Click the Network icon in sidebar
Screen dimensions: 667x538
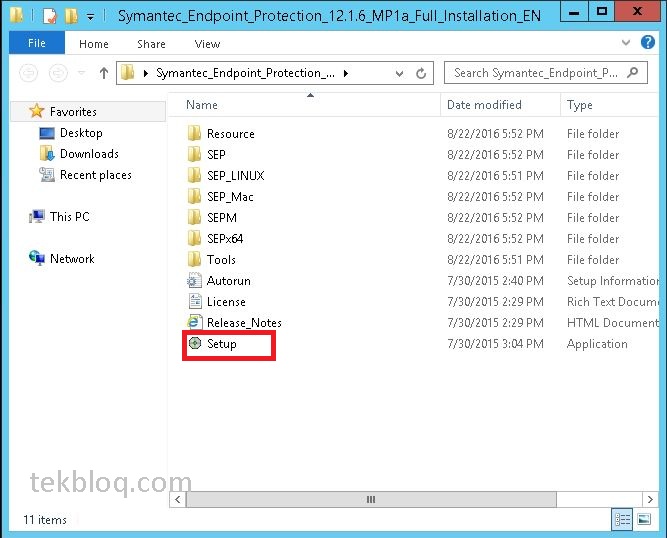point(37,258)
